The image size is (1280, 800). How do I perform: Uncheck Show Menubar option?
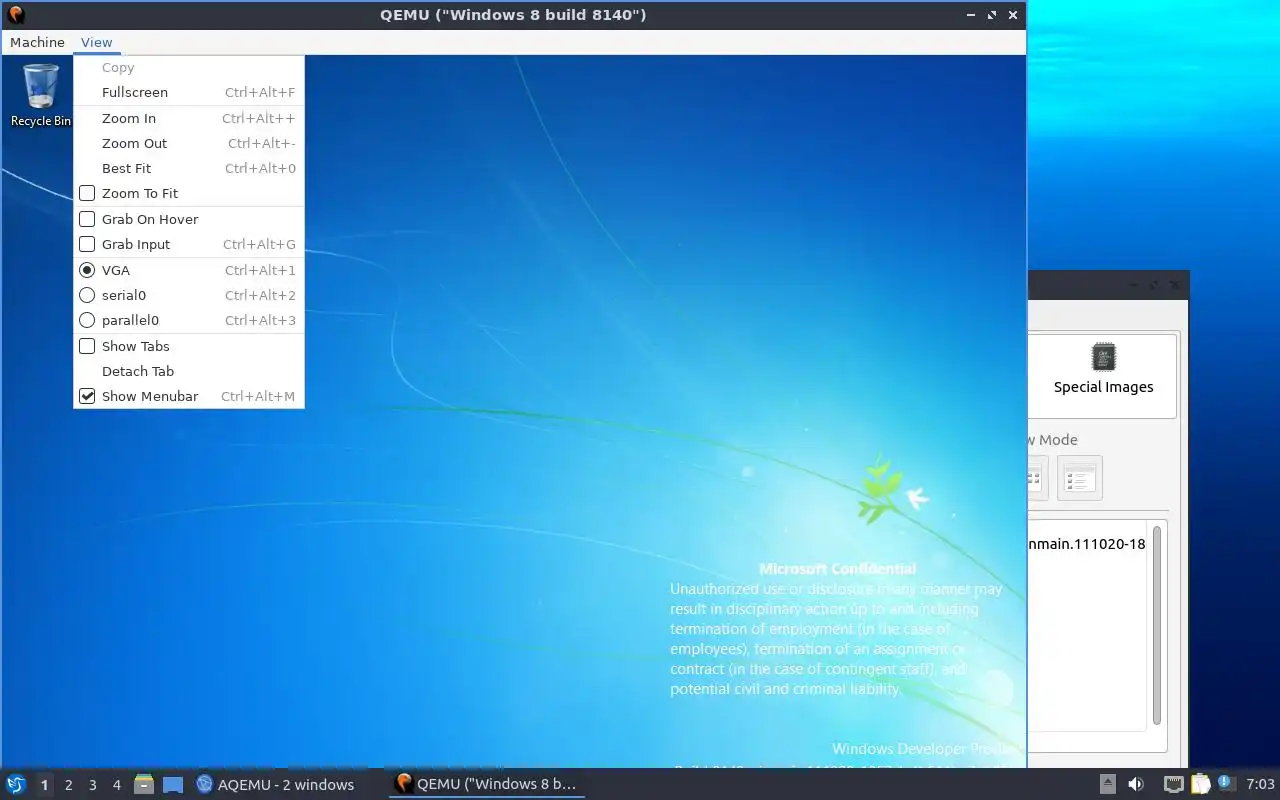pyautogui.click(x=87, y=396)
